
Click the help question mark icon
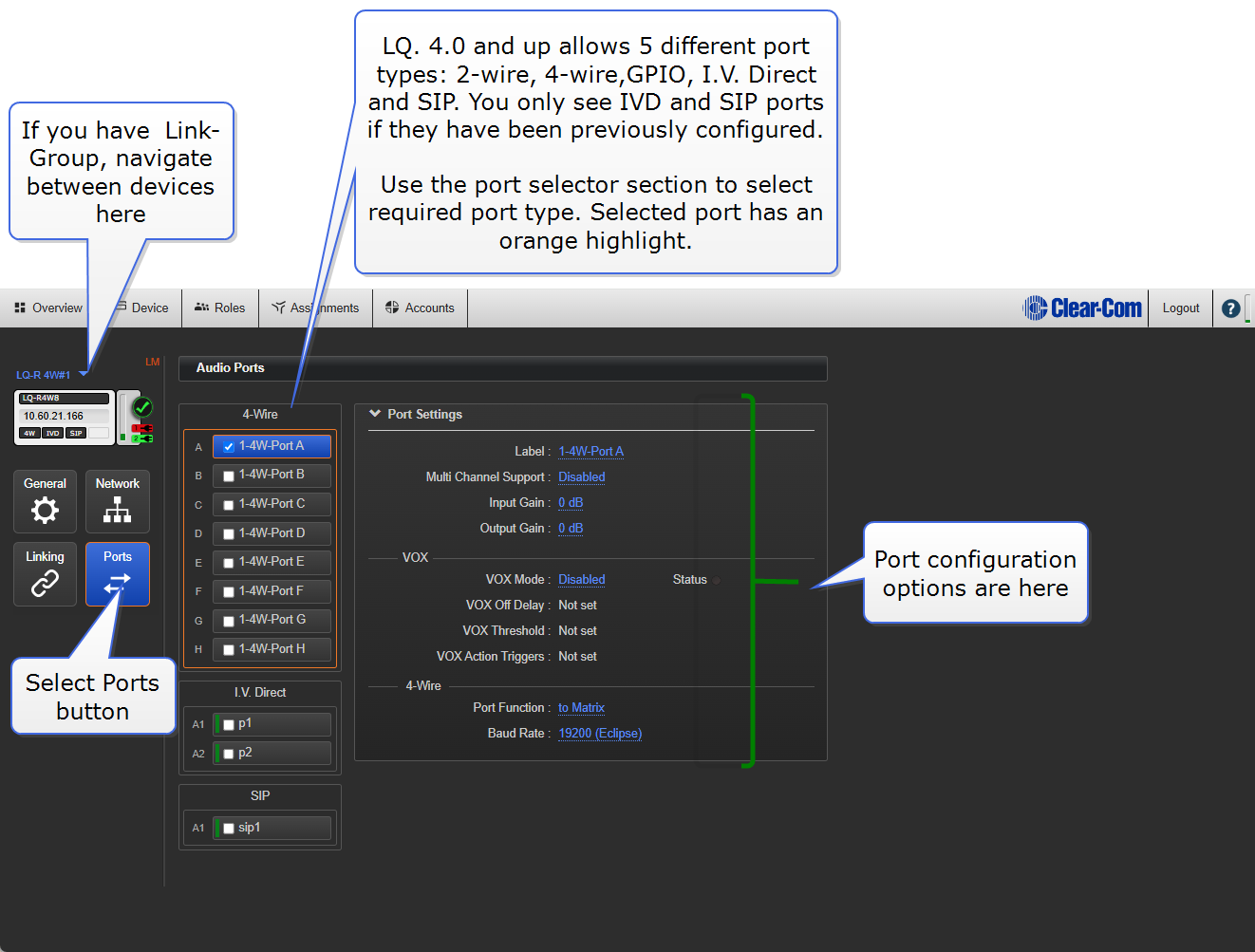coord(1230,308)
